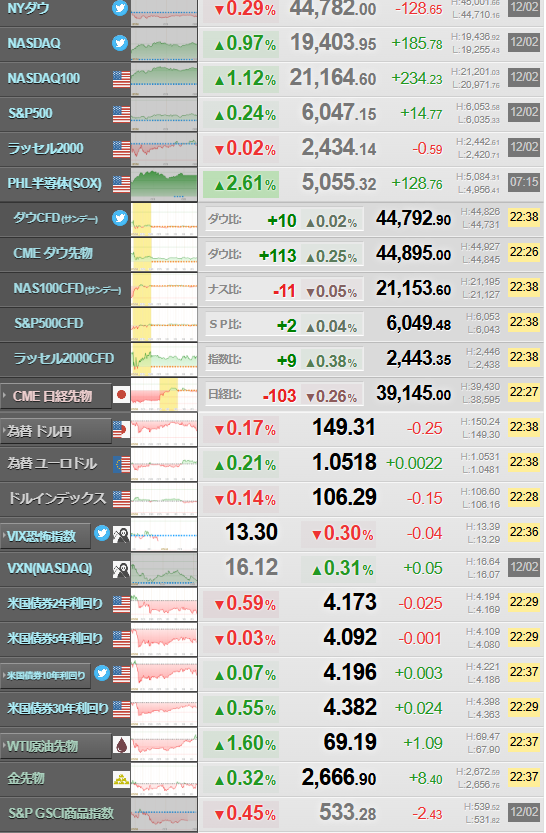
Task: Click the EU flag beside 為替 ユーロドル
Action: 122,464
